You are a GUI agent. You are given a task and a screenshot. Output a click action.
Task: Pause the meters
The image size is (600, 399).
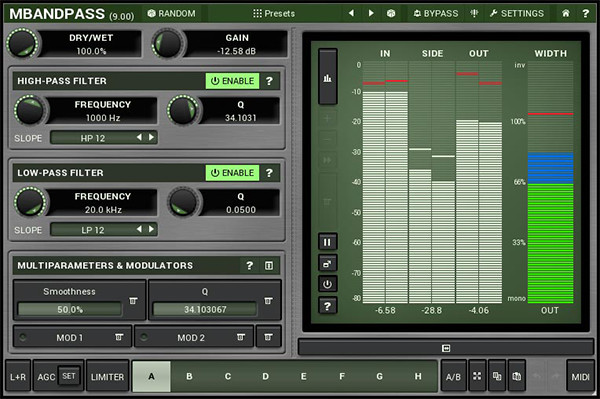[327, 242]
